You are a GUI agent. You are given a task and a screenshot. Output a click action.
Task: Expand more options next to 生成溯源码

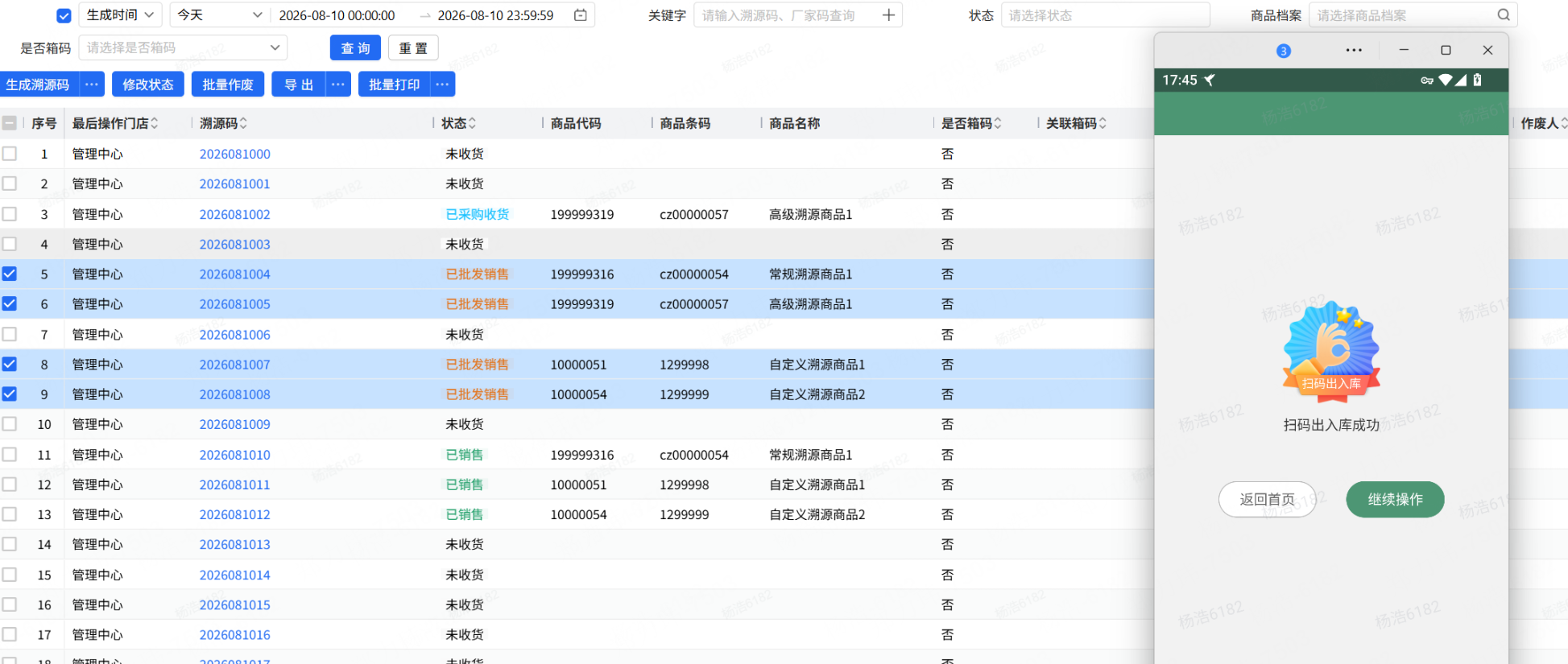tap(92, 85)
